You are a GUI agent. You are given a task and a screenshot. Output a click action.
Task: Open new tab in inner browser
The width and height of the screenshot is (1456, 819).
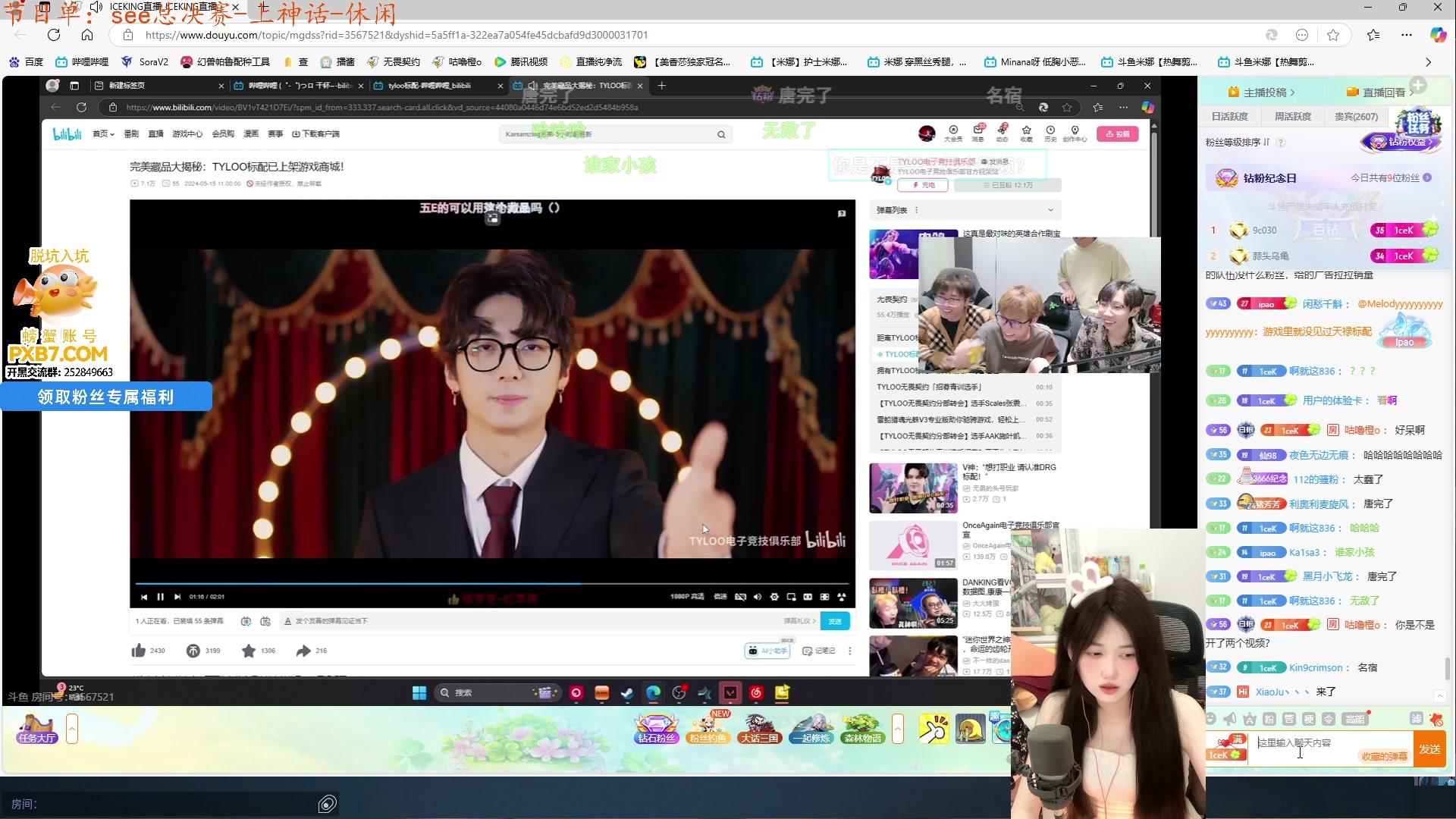(x=661, y=86)
